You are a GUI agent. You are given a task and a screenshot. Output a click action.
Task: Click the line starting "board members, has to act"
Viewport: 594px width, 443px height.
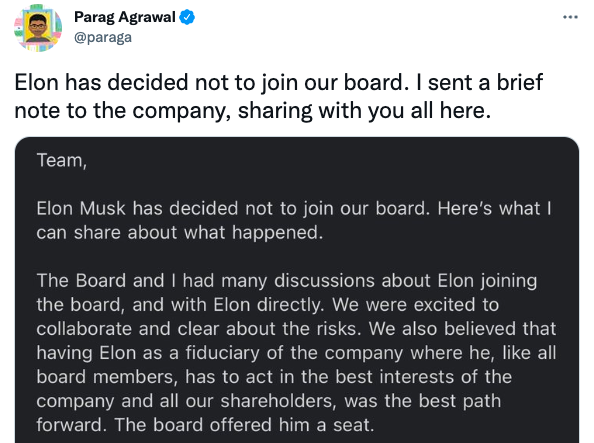[274, 377]
